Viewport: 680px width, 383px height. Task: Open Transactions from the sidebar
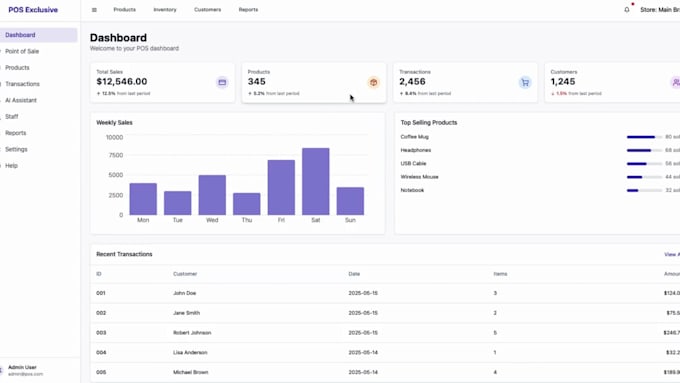tap(39, 84)
